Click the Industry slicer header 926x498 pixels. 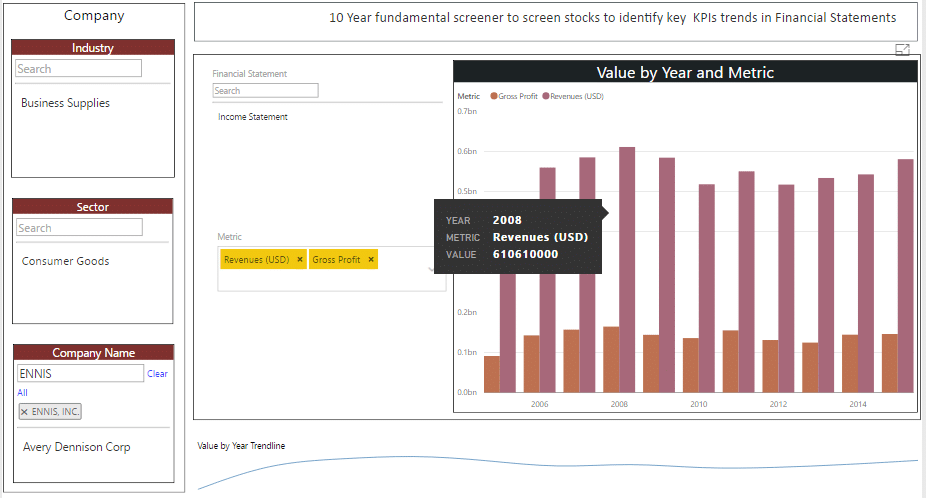coord(93,47)
